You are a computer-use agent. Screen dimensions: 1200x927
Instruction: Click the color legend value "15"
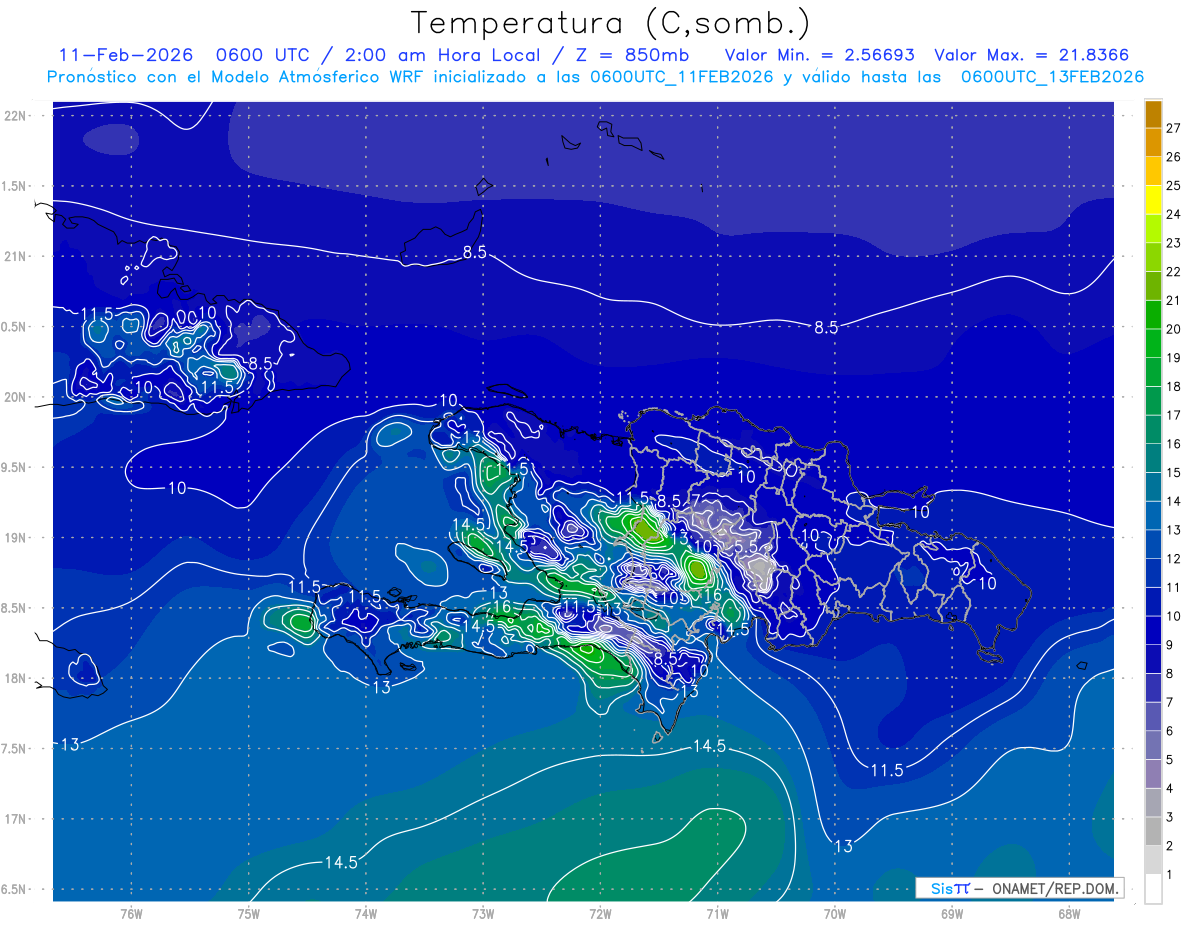point(1174,473)
